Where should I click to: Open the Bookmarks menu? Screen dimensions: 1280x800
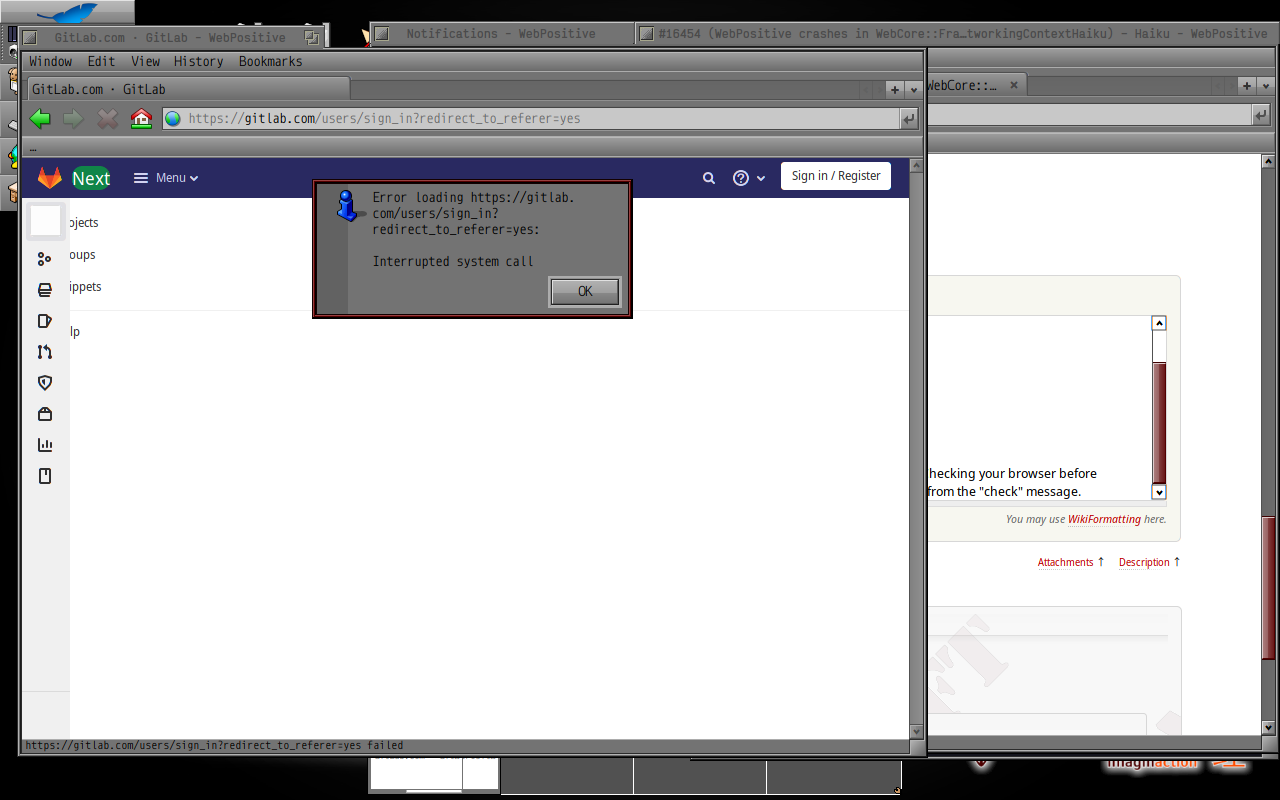pos(271,61)
